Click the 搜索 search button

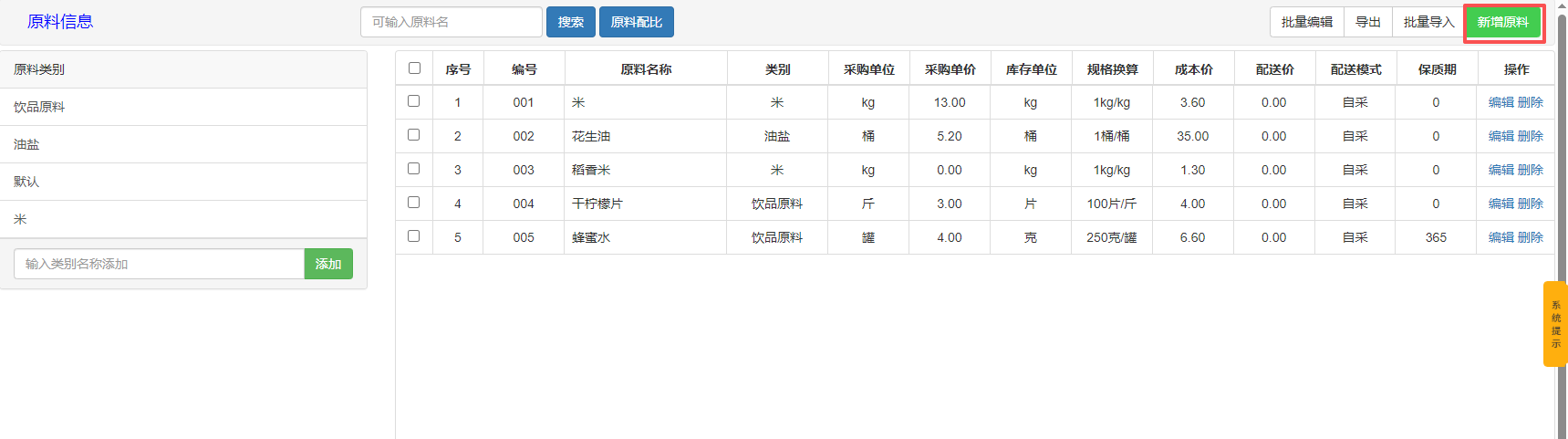[x=570, y=22]
